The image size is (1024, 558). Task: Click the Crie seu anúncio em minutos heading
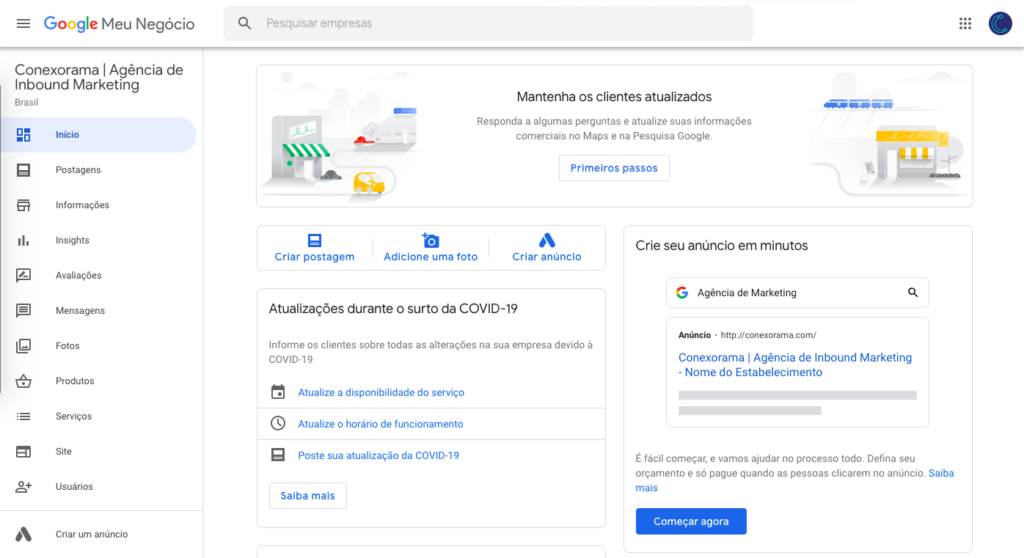(722, 246)
